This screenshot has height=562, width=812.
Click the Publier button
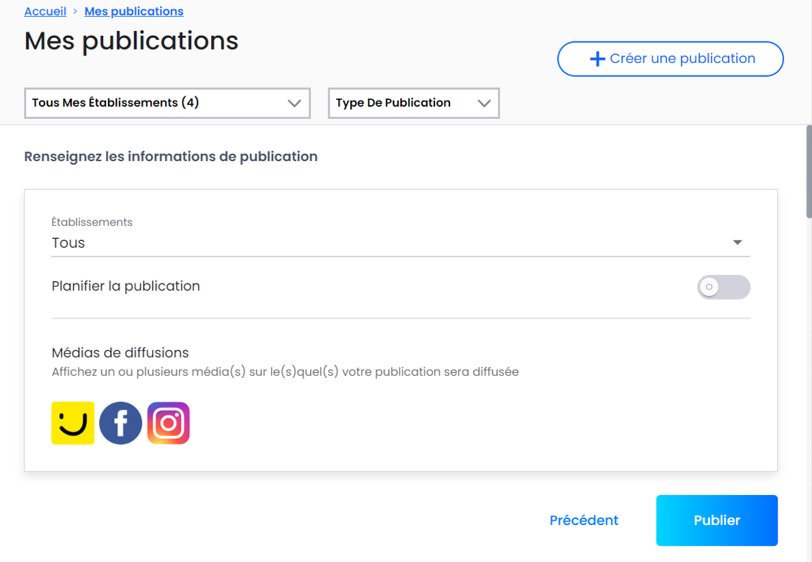click(x=717, y=520)
